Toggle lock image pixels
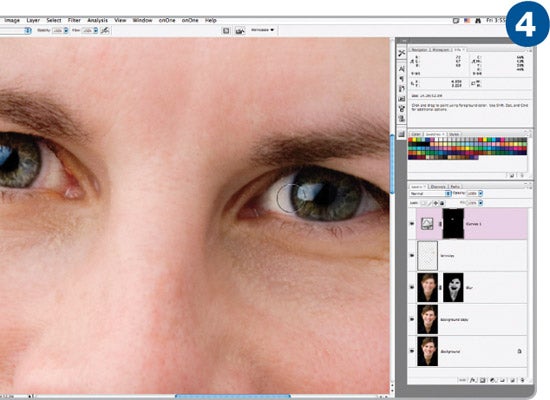The width and height of the screenshot is (550, 400). coord(430,203)
